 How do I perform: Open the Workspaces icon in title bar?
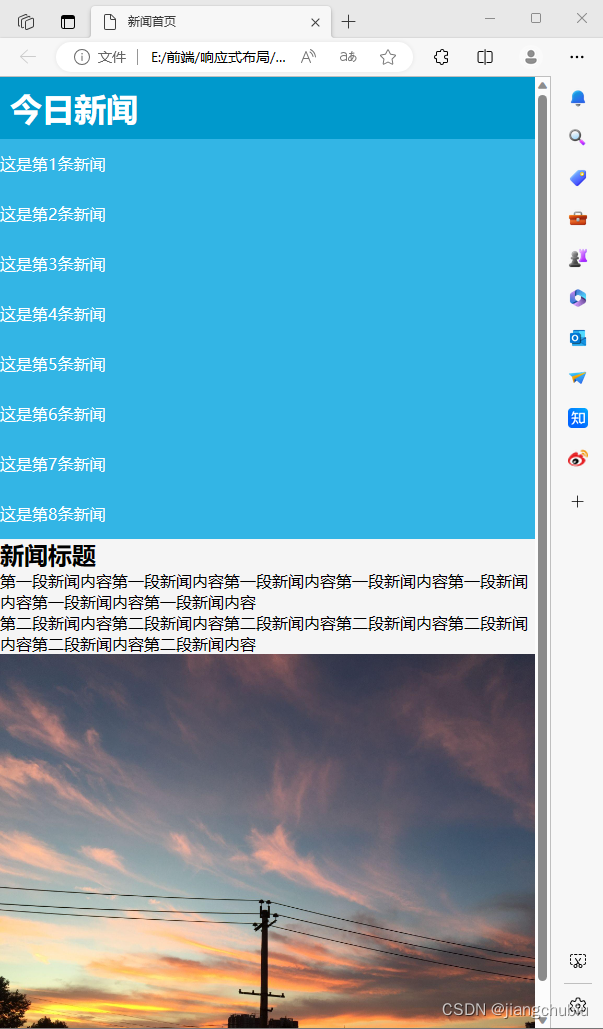(26, 22)
